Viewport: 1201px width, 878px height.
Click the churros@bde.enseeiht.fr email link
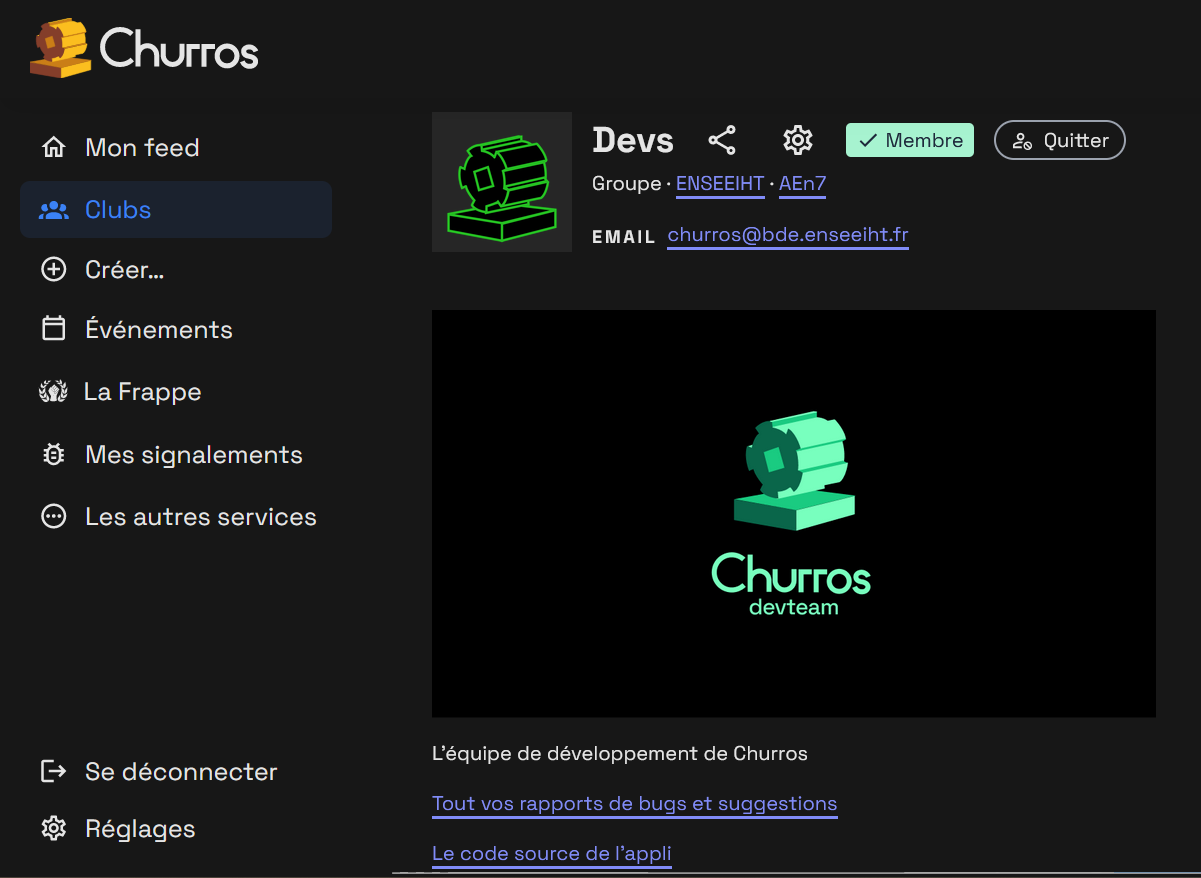click(x=787, y=235)
